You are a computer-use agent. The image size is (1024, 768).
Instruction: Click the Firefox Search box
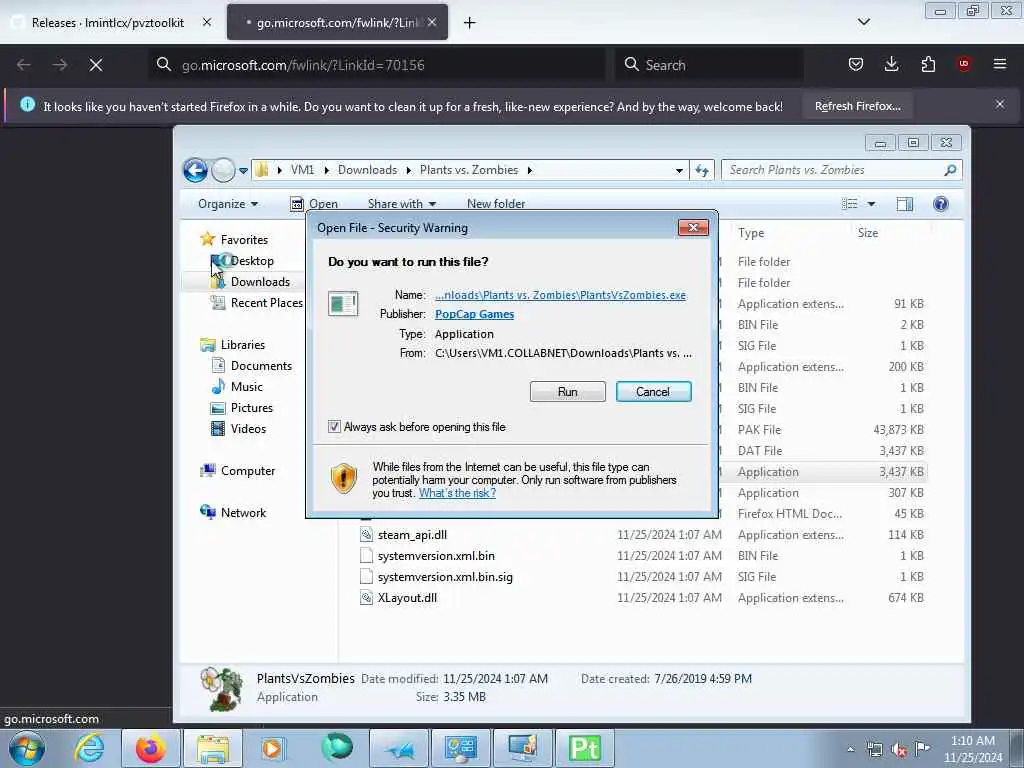point(709,65)
